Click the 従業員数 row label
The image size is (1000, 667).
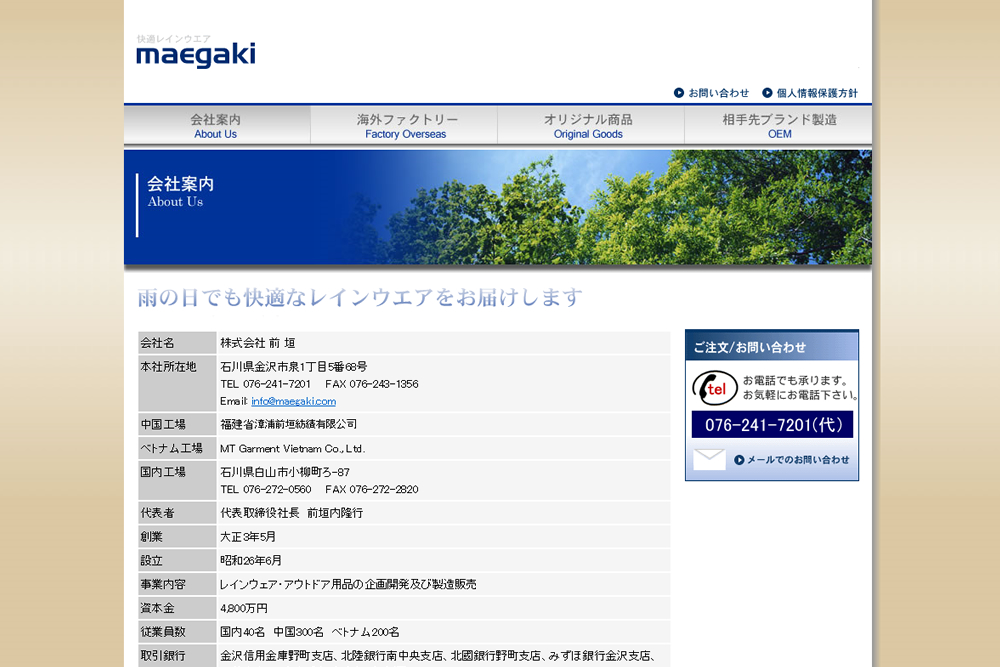(163, 632)
